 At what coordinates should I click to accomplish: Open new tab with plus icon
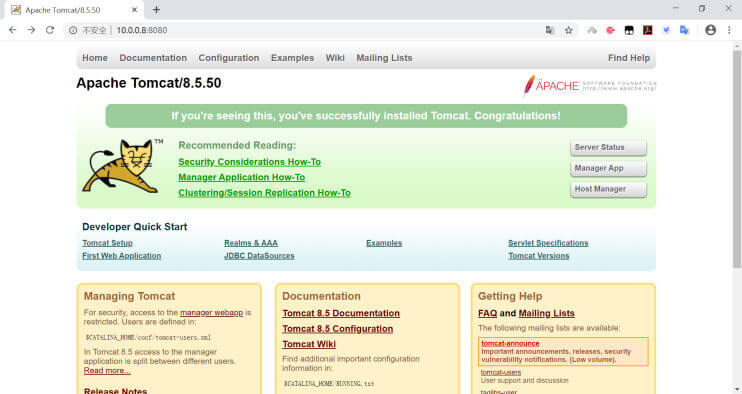point(156,9)
